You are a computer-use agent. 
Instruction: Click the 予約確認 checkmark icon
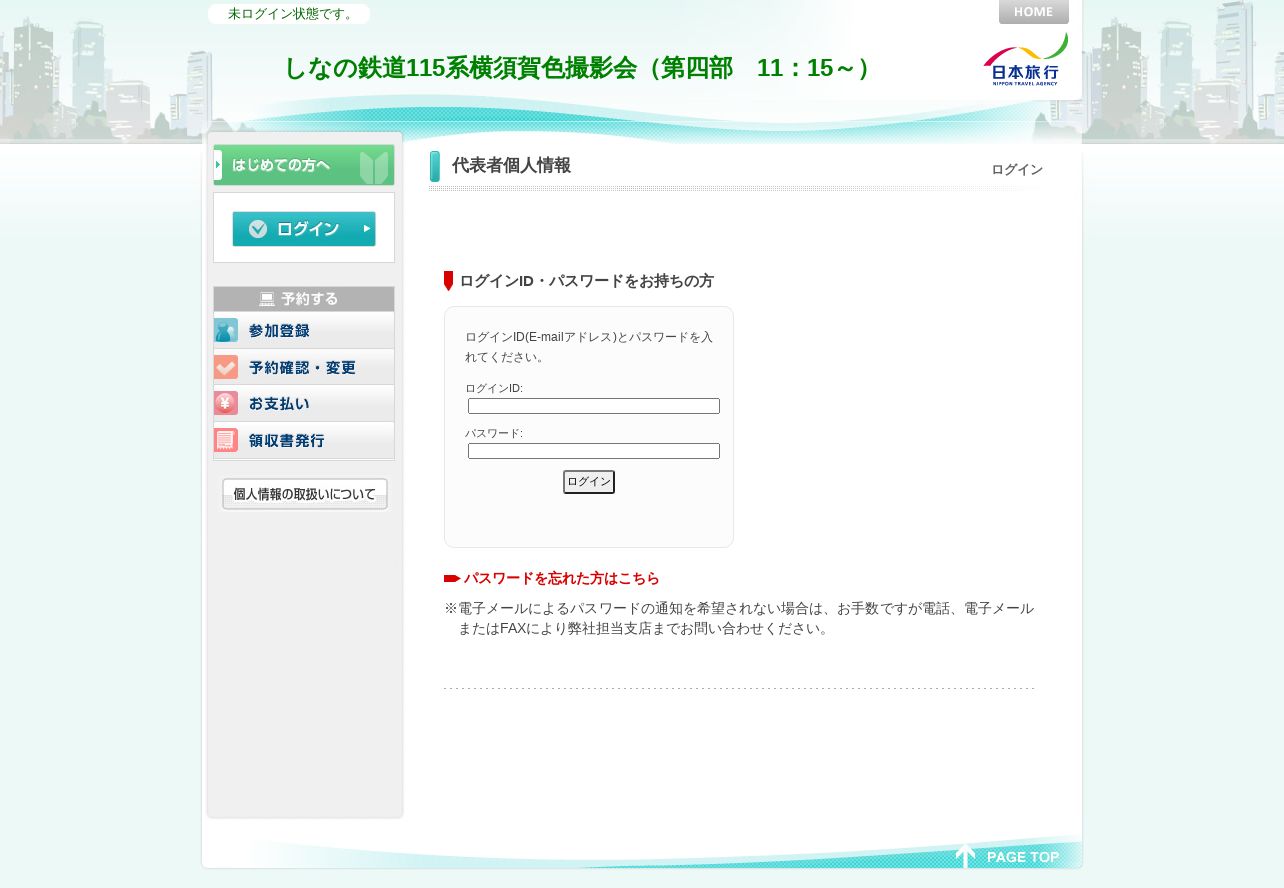[226, 367]
